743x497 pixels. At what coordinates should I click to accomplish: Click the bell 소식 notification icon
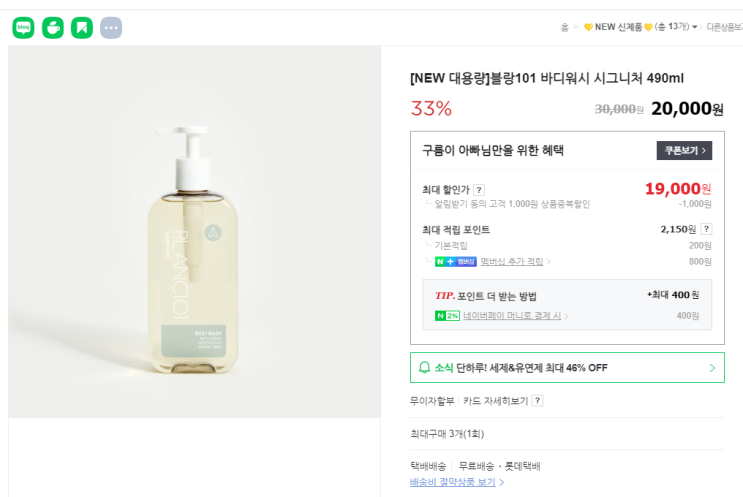pos(424,368)
